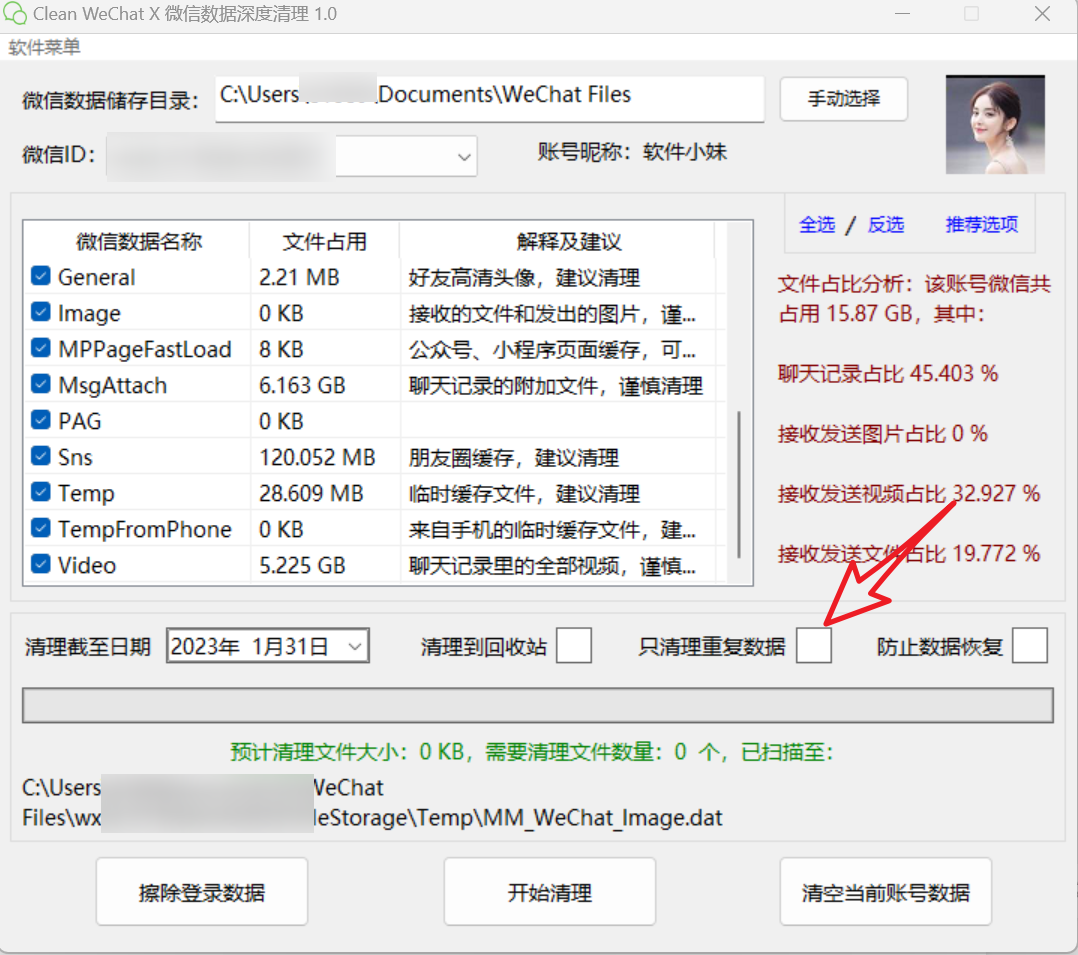The width and height of the screenshot is (1078, 955).
Task: Enable the 只清理重复数据 checkbox
Action: point(814,646)
